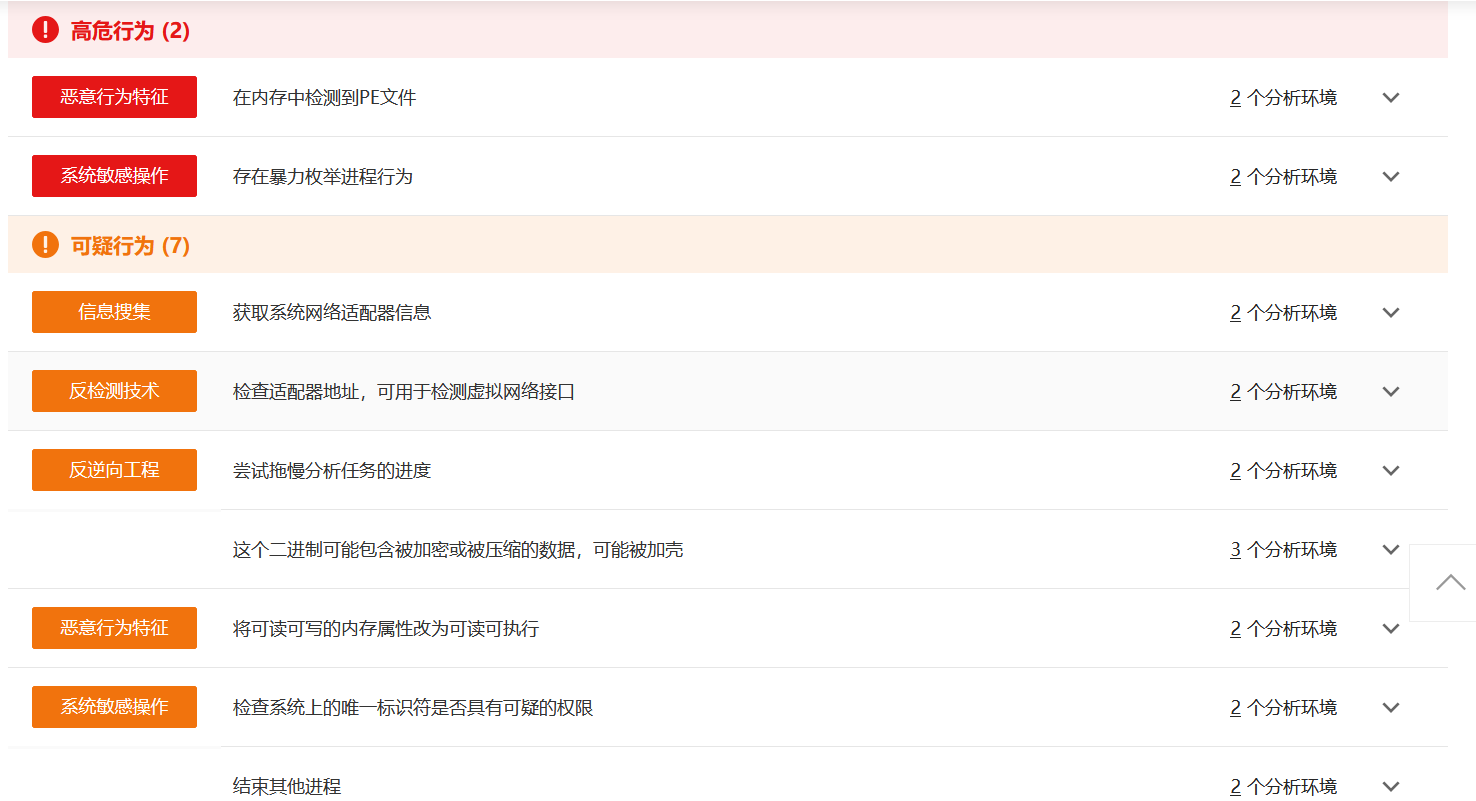The image size is (1476, 801).
Task: Click the red warning icon beside 高危行为
Action: [x=46, y=30]
